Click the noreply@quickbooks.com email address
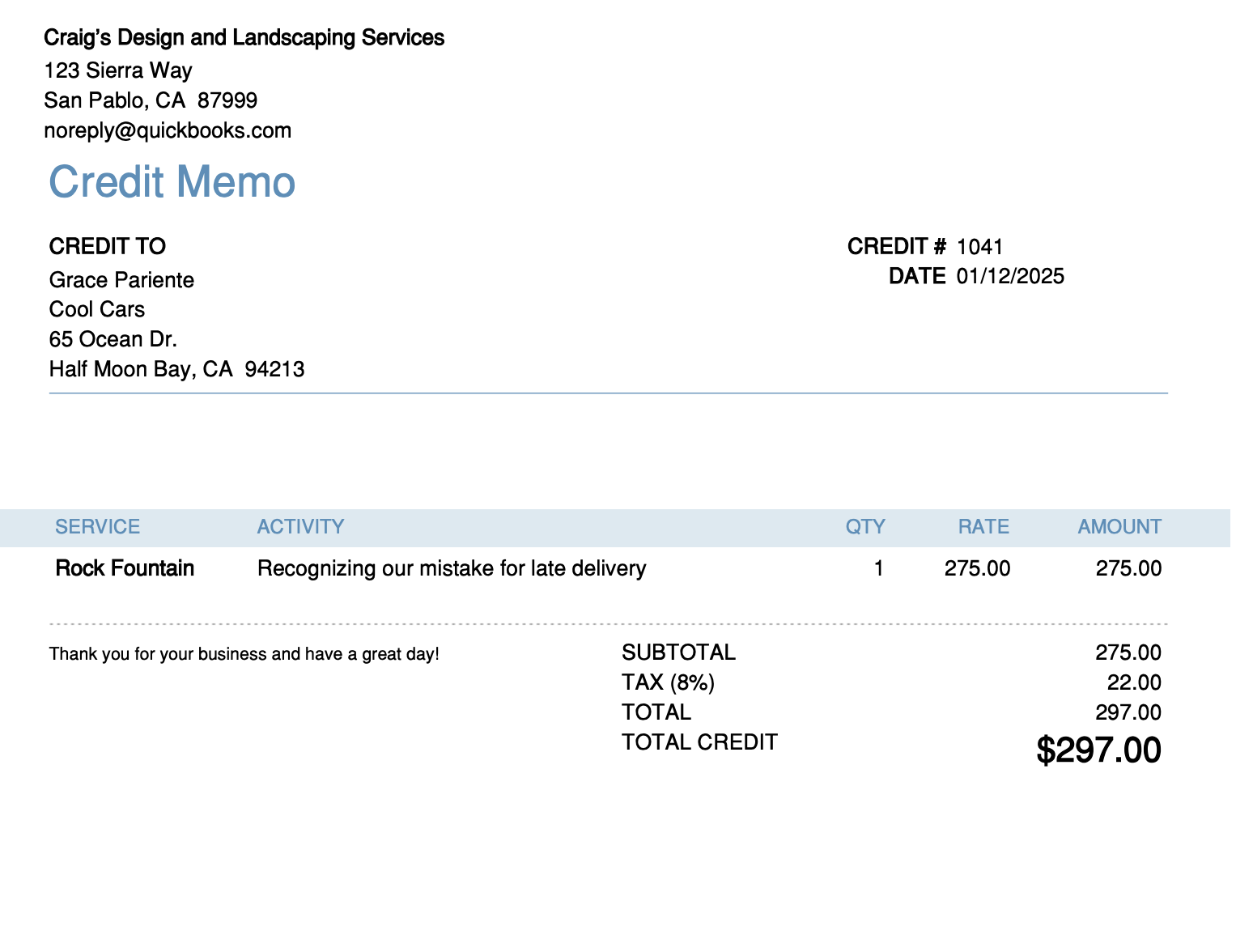The height and width of the screenshot is (952, 1253). coord(168,130)
